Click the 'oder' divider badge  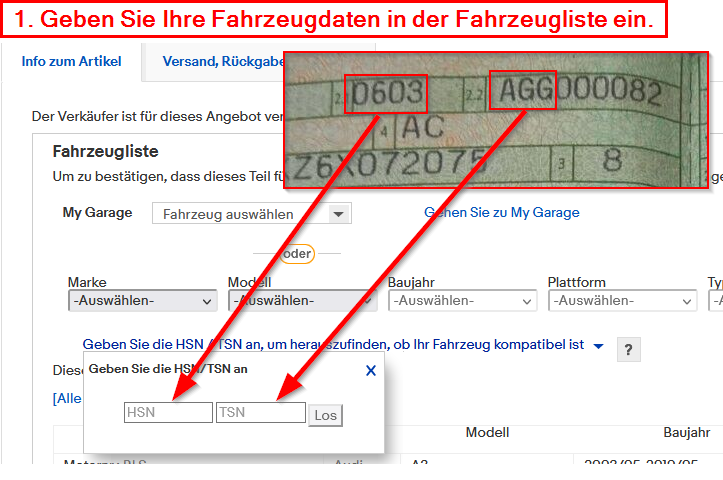(296, 254)
